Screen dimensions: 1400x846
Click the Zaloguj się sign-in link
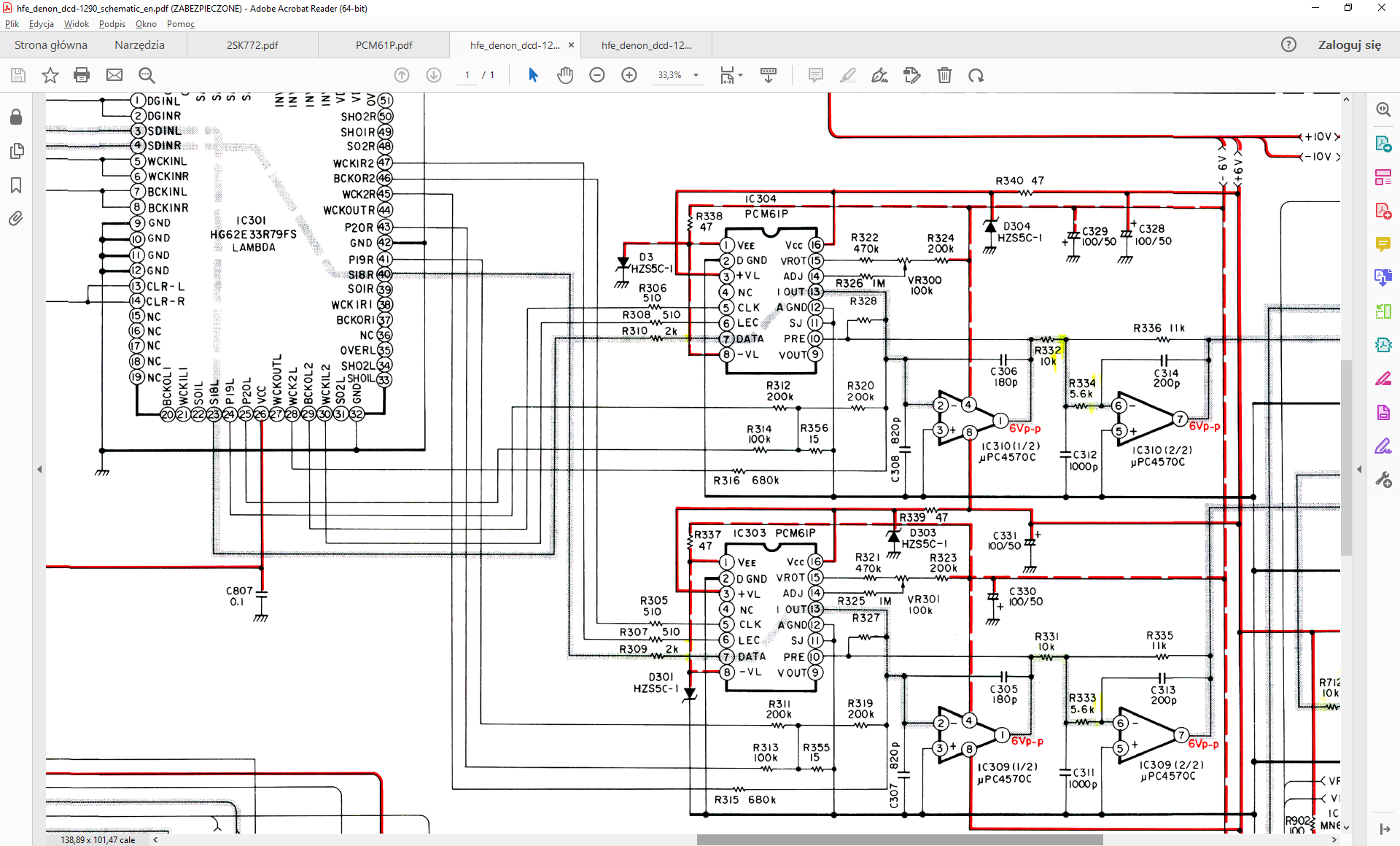pyautogui.click(x=1349, y=45)
